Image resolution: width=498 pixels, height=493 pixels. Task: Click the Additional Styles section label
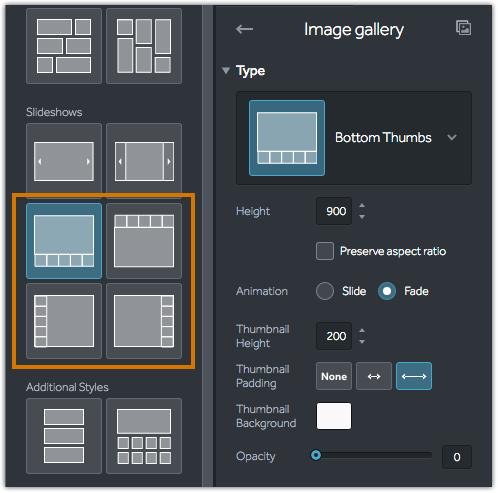point(67,387)
